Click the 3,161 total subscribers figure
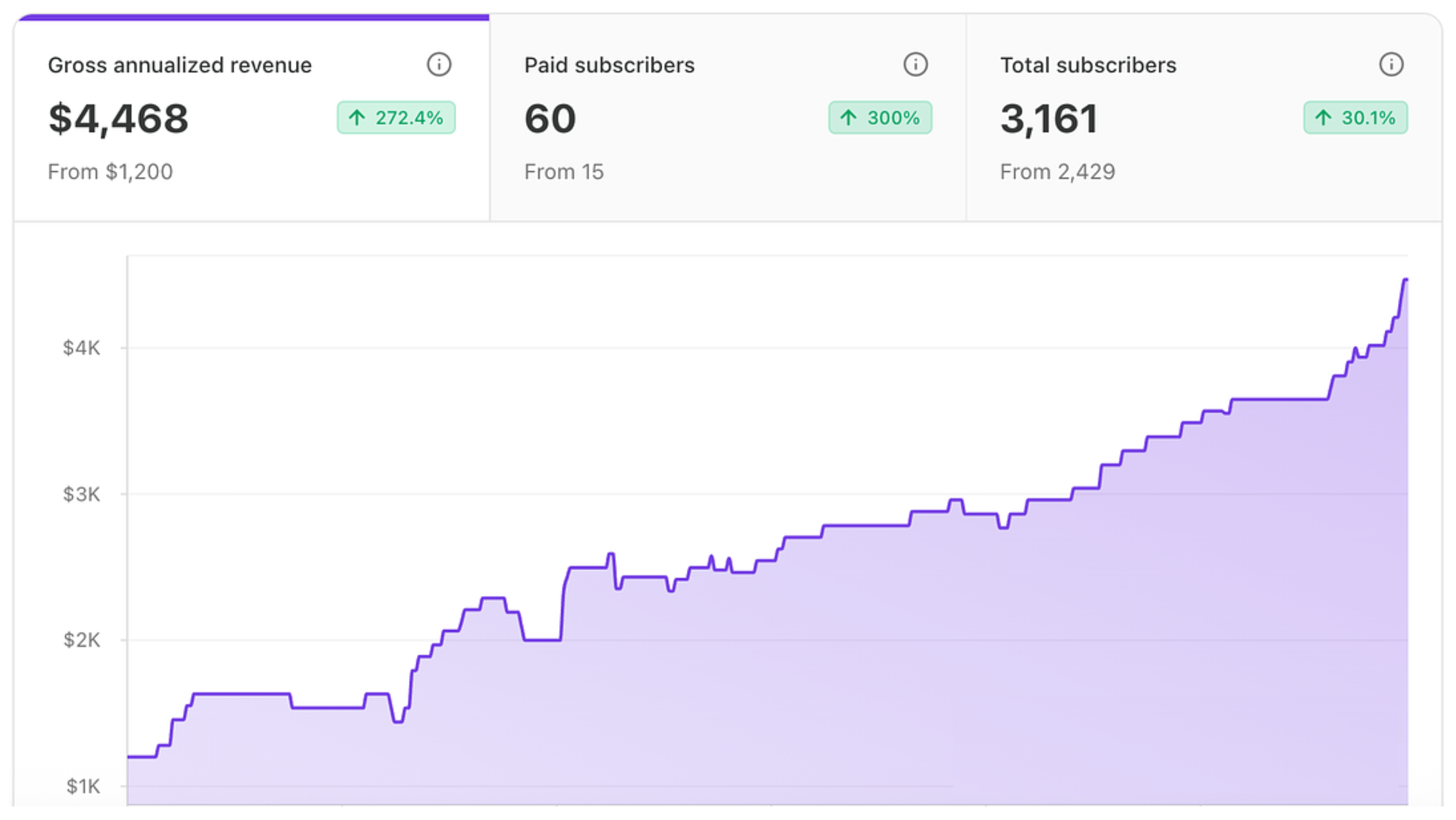The width and height of the screenshot is (1456, 820). [x=1049, y=119]
